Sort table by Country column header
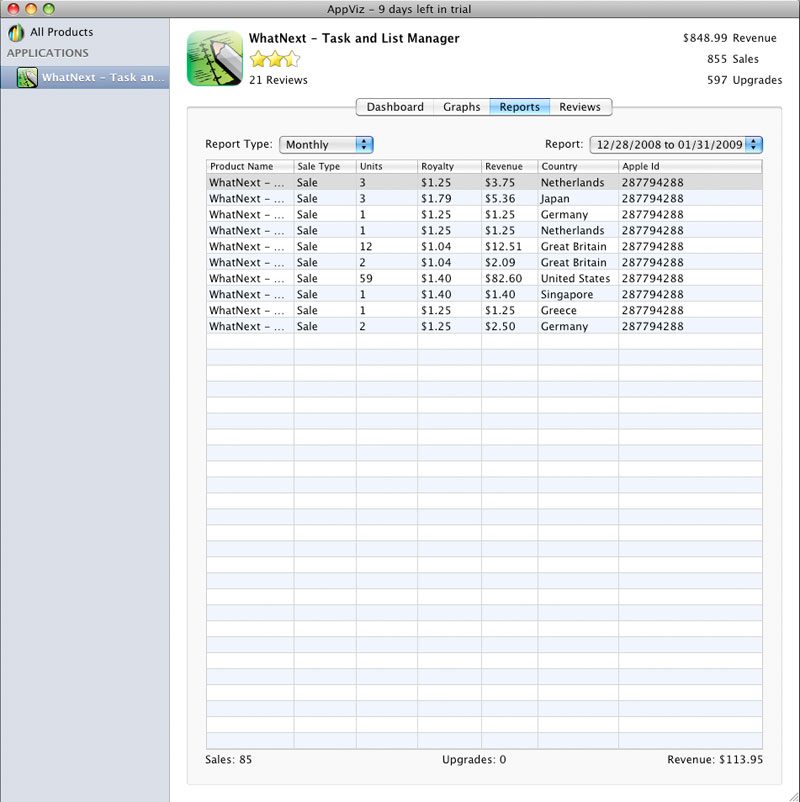Image resolution: width=800 pixels, height=802 pixels. [x=577, y=167]
